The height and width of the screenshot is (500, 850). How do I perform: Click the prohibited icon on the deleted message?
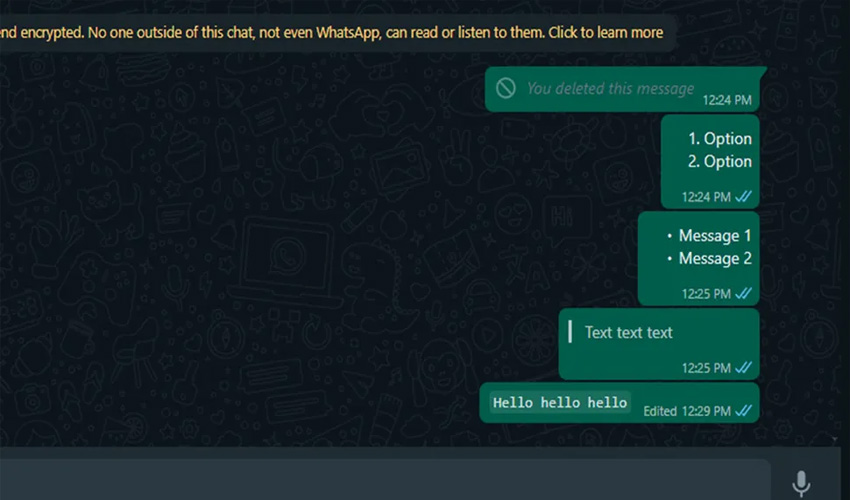[x=505, y=88]
